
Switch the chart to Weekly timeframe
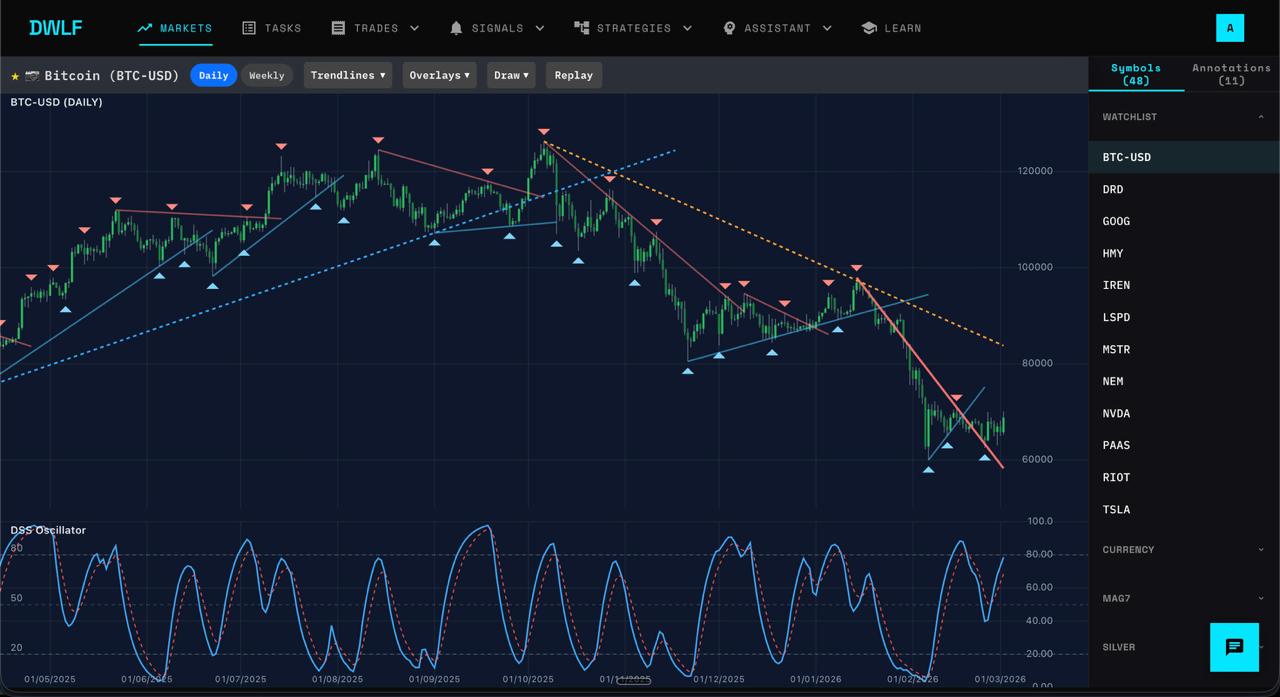266,75
